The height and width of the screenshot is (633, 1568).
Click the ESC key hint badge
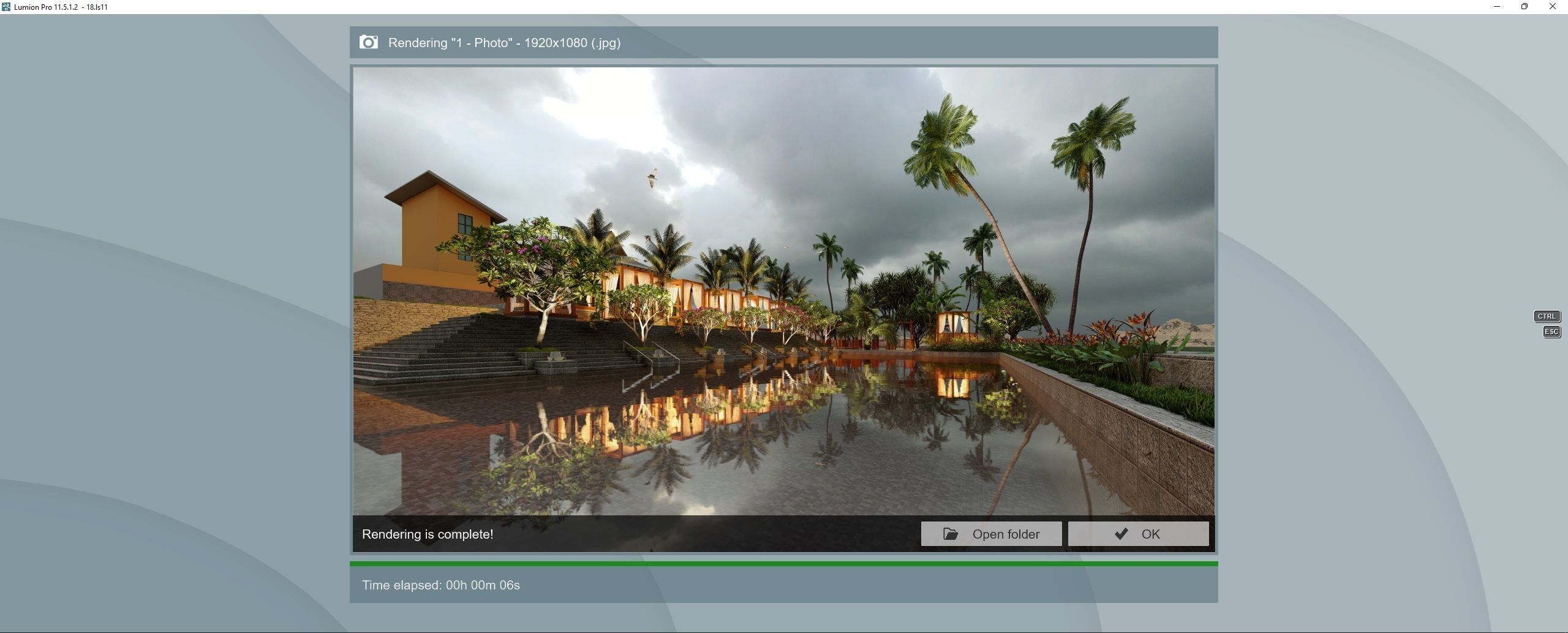tap(1551, 332)
